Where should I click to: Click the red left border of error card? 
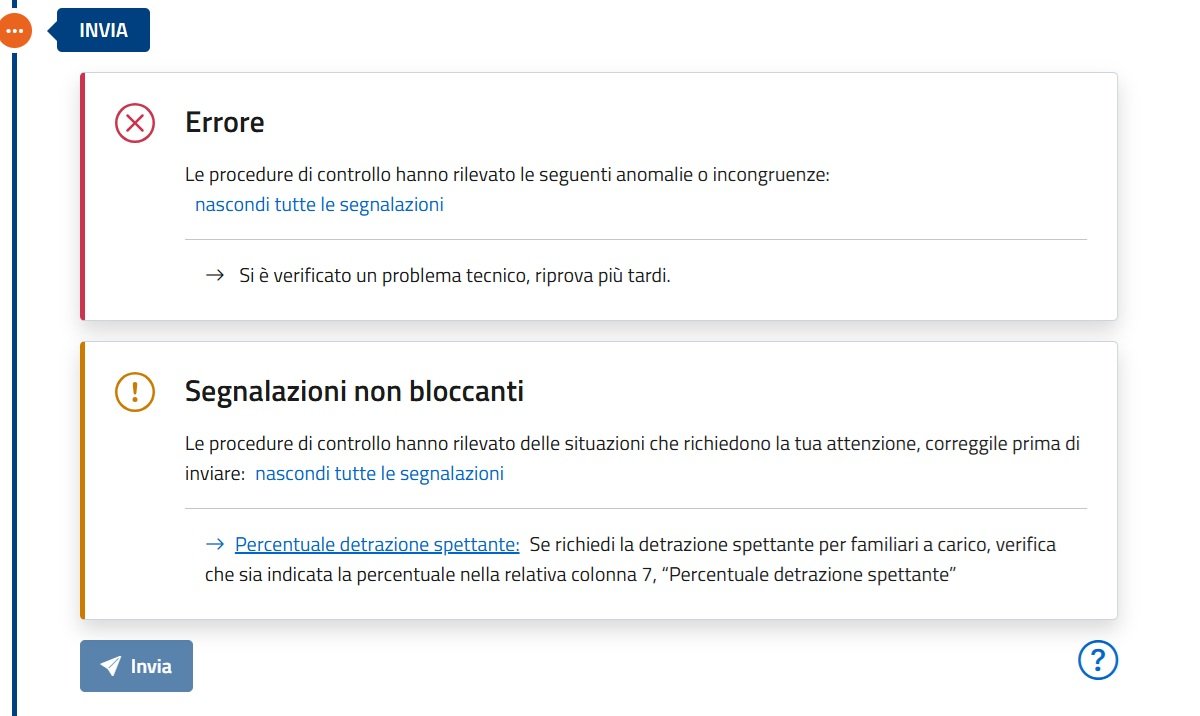[x=83, y=196]
